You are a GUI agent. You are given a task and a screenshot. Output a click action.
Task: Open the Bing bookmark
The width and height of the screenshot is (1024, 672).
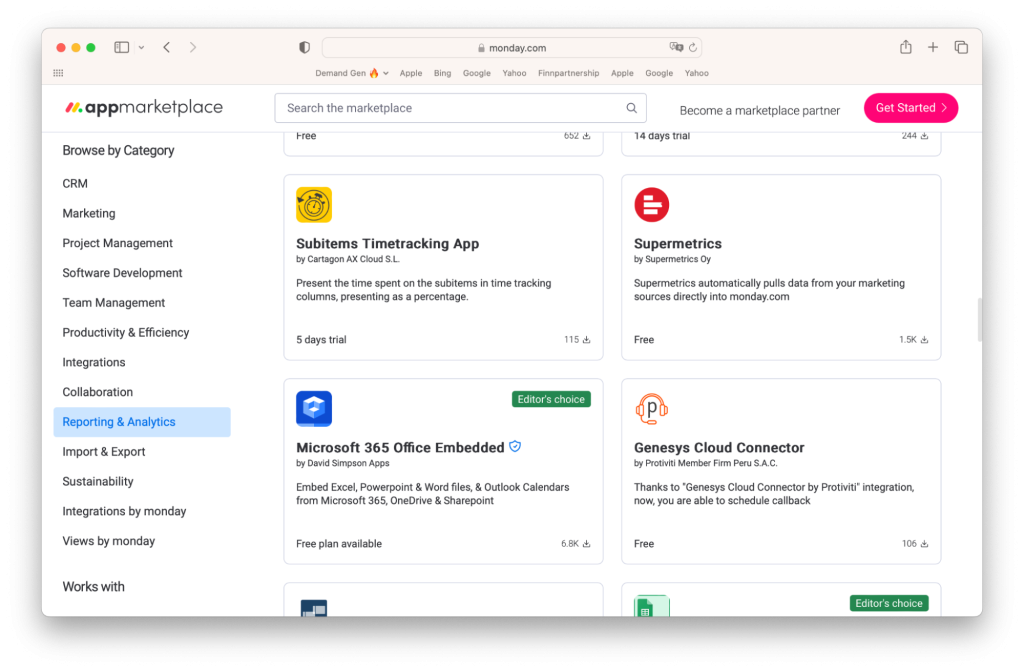442,73
